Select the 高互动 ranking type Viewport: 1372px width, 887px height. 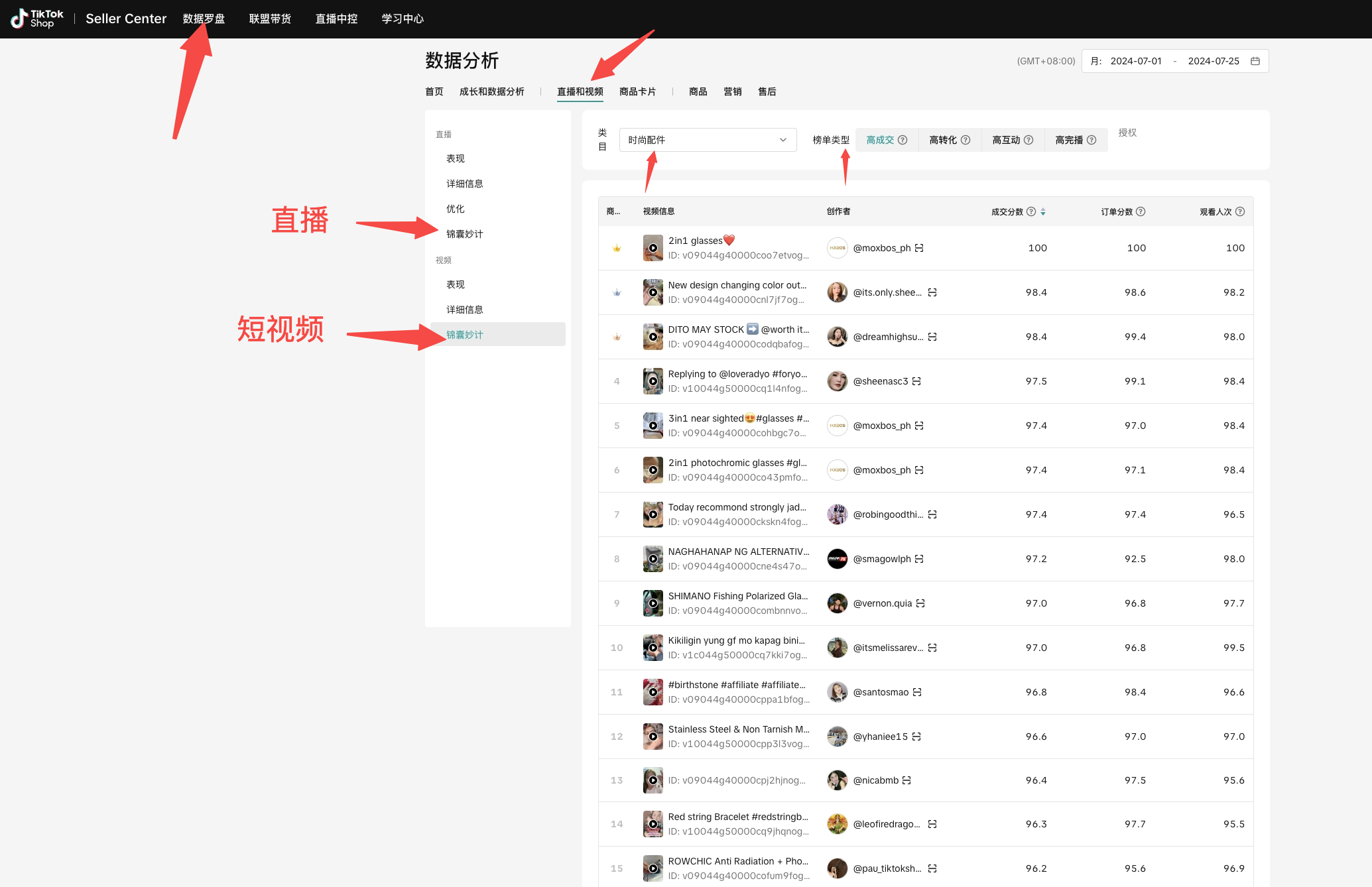click(1005, 140)
